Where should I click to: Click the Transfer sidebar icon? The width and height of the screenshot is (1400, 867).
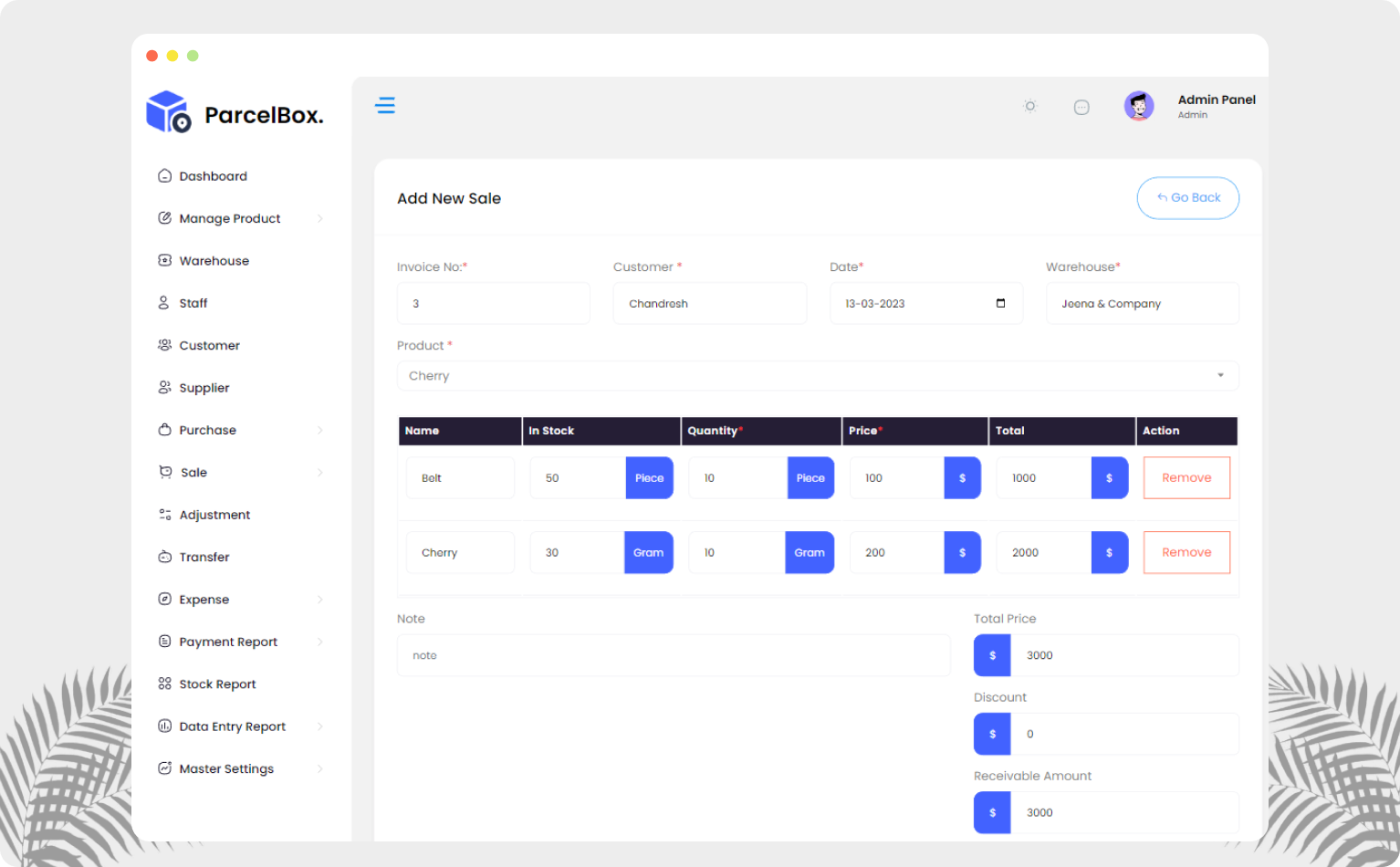coord(164,557)
